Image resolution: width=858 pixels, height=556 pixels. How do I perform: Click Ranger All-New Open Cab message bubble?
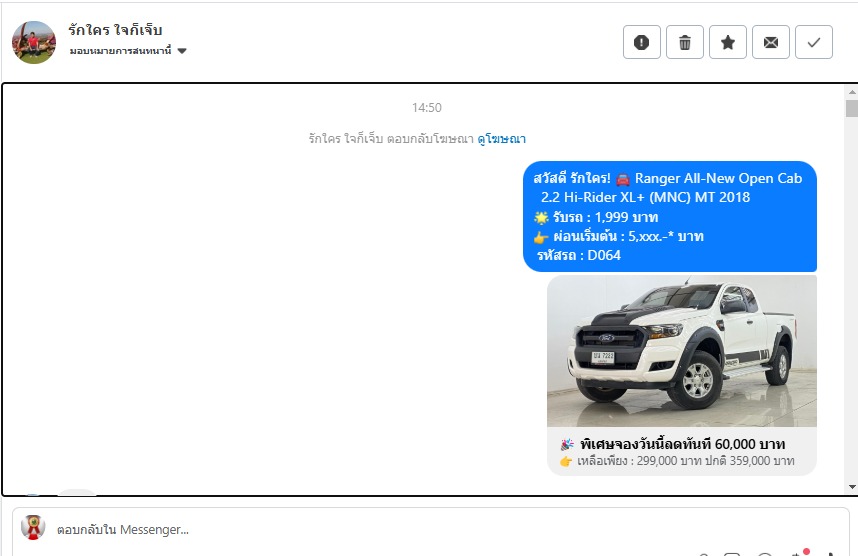pos(670,216)
